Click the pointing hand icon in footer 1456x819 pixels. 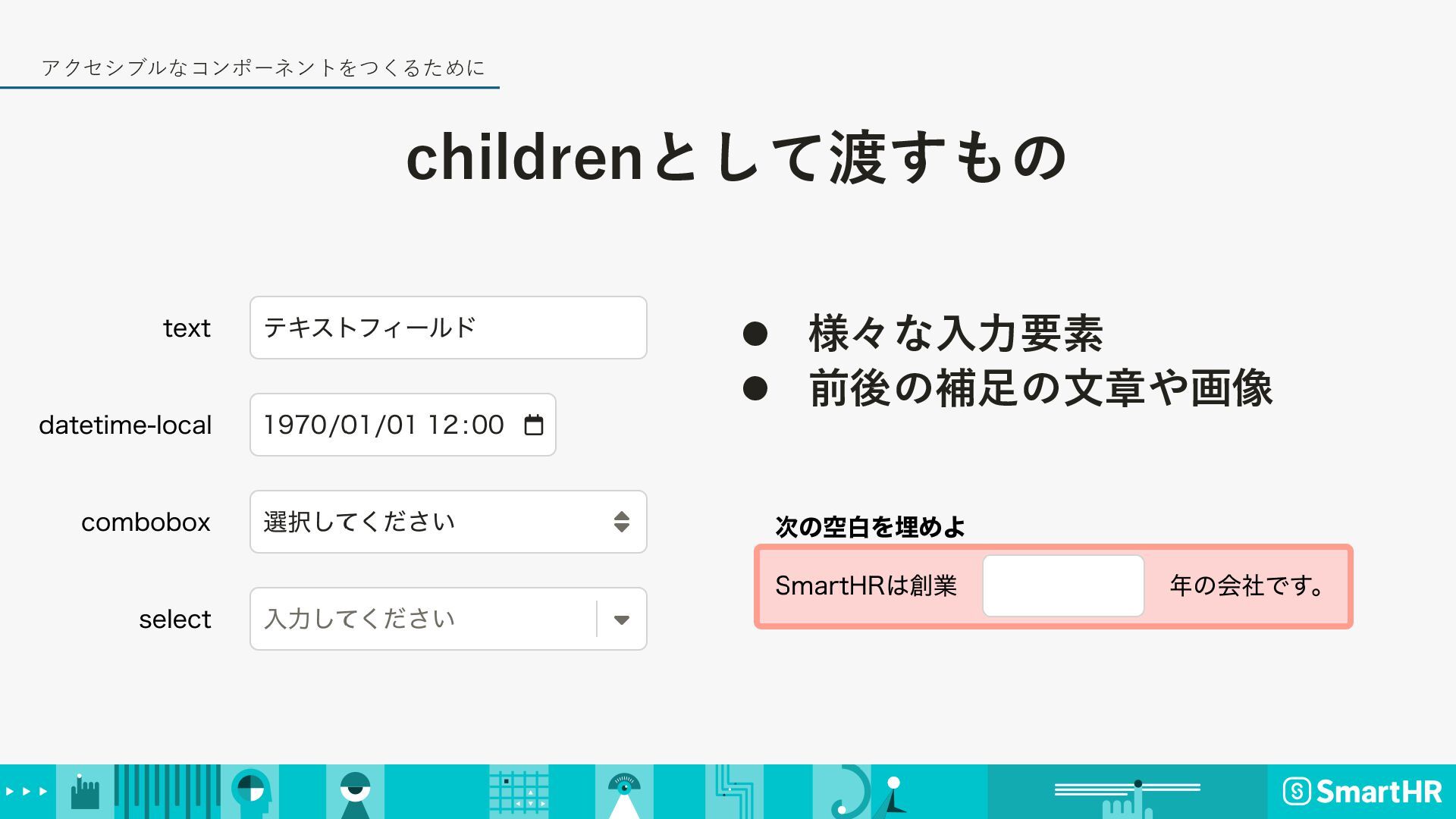[84, 792]
